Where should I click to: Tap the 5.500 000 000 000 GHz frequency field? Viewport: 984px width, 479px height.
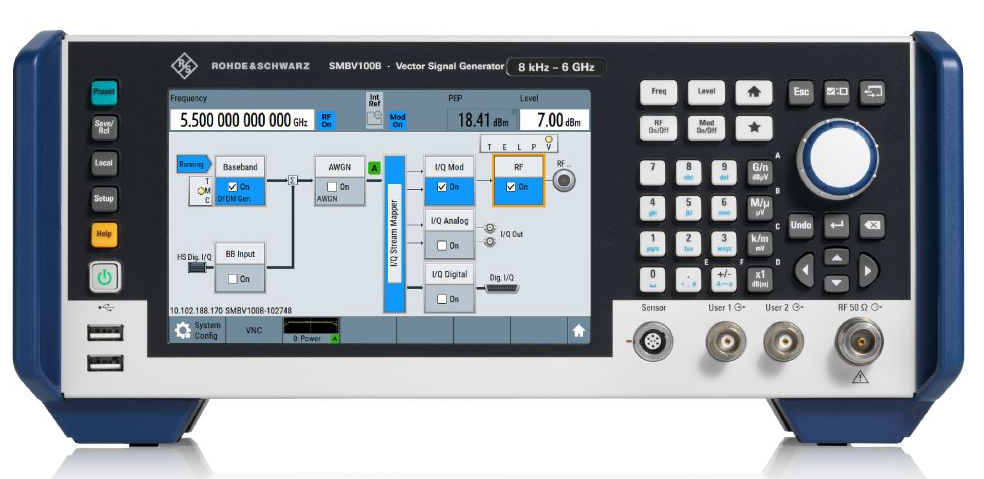tap(242, 121)
